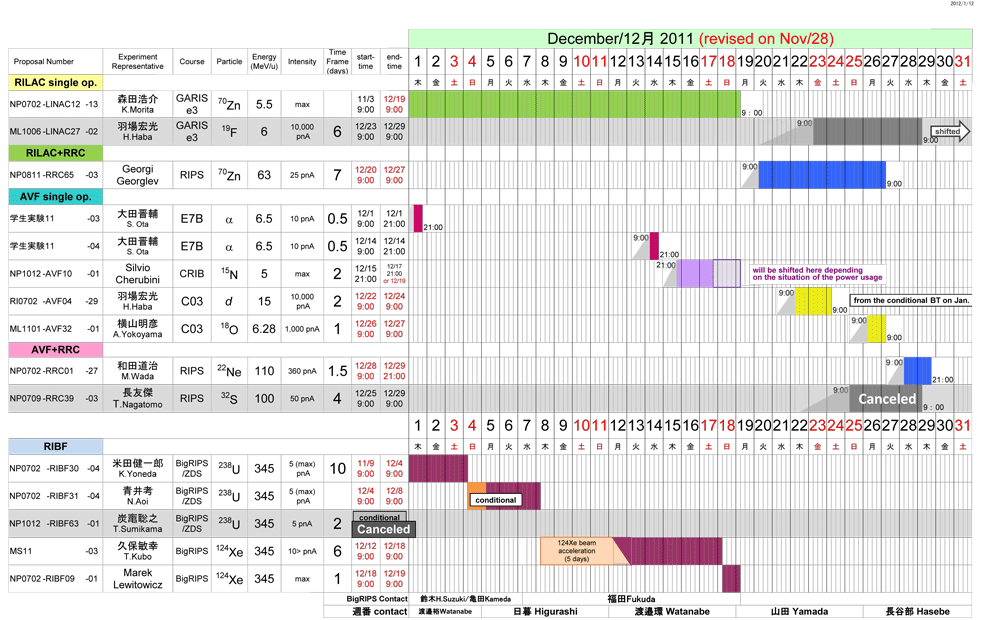Click the Canceled label in the NP1012-RIBF63 row
The height and width of the screenshot is (620, 1000).
[383, 529]
